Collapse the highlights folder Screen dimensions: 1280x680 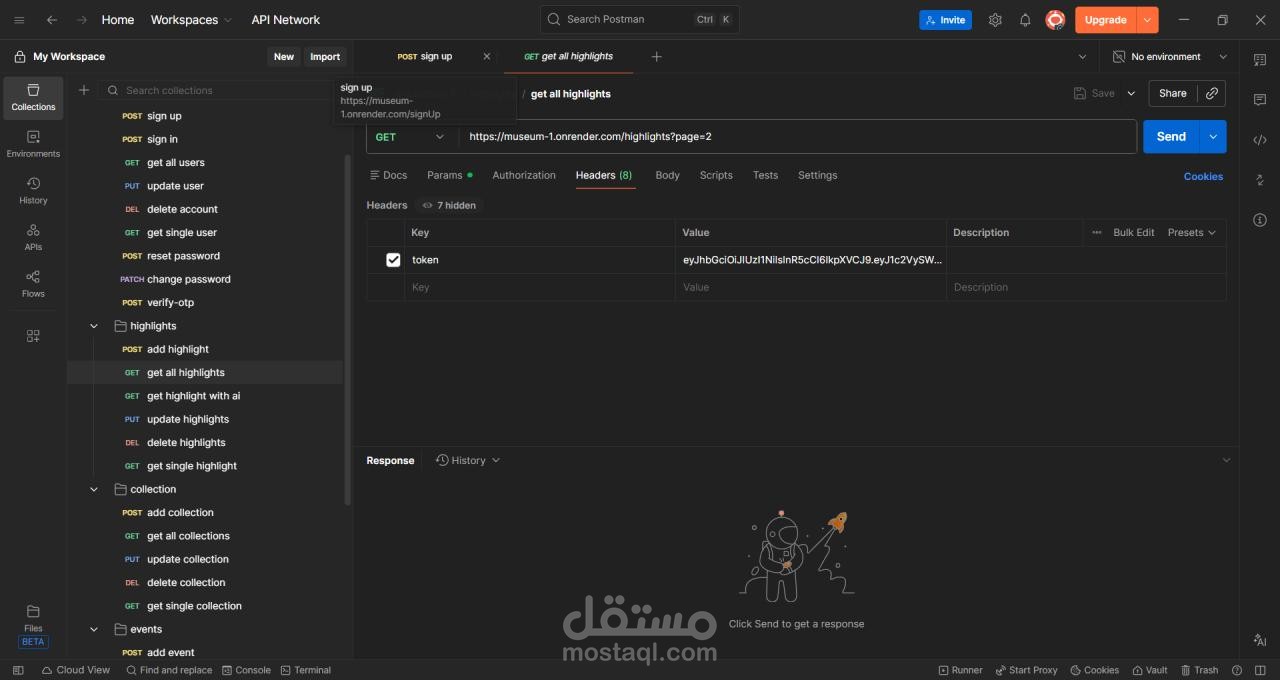94,326
